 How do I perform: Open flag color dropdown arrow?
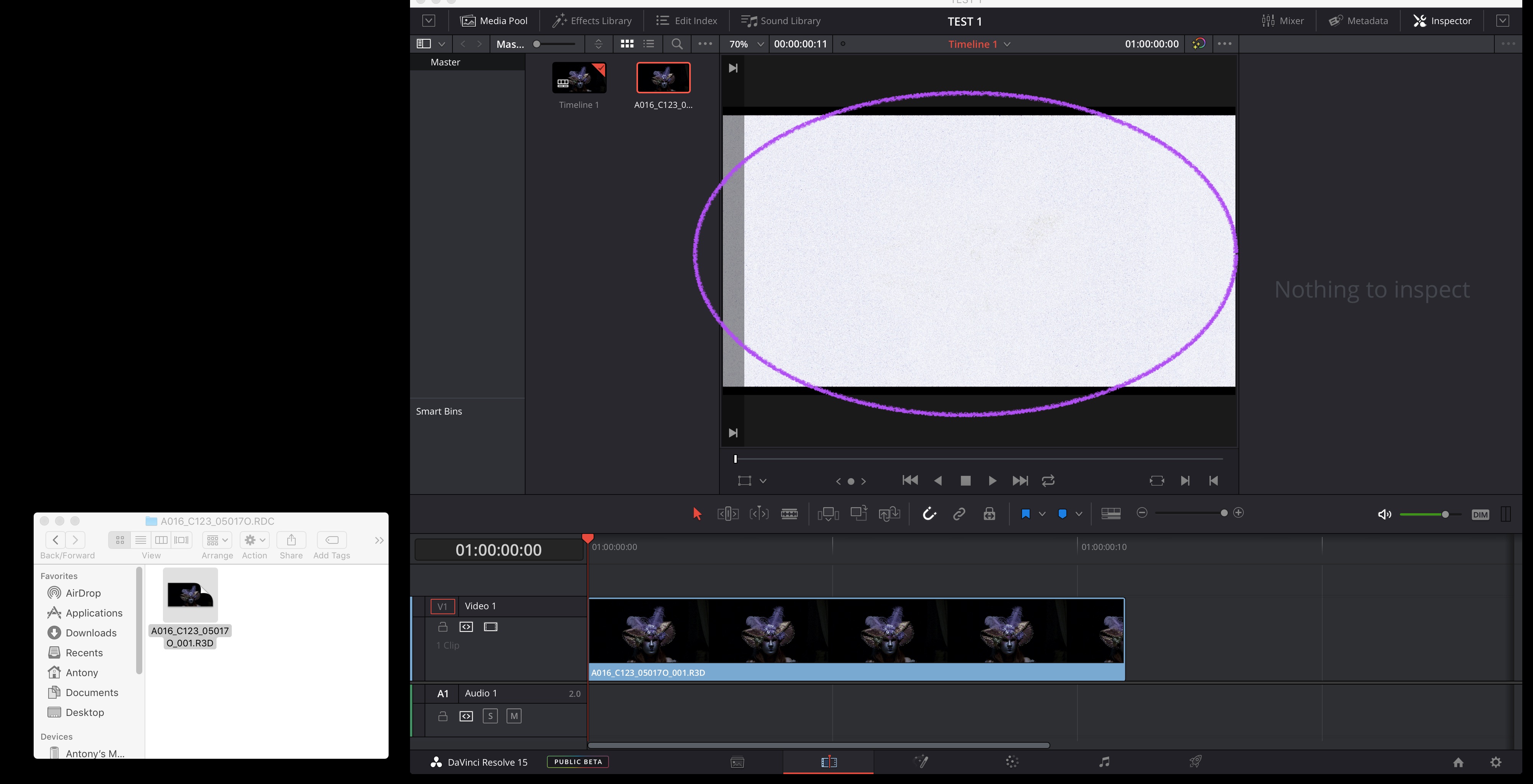1042,514
